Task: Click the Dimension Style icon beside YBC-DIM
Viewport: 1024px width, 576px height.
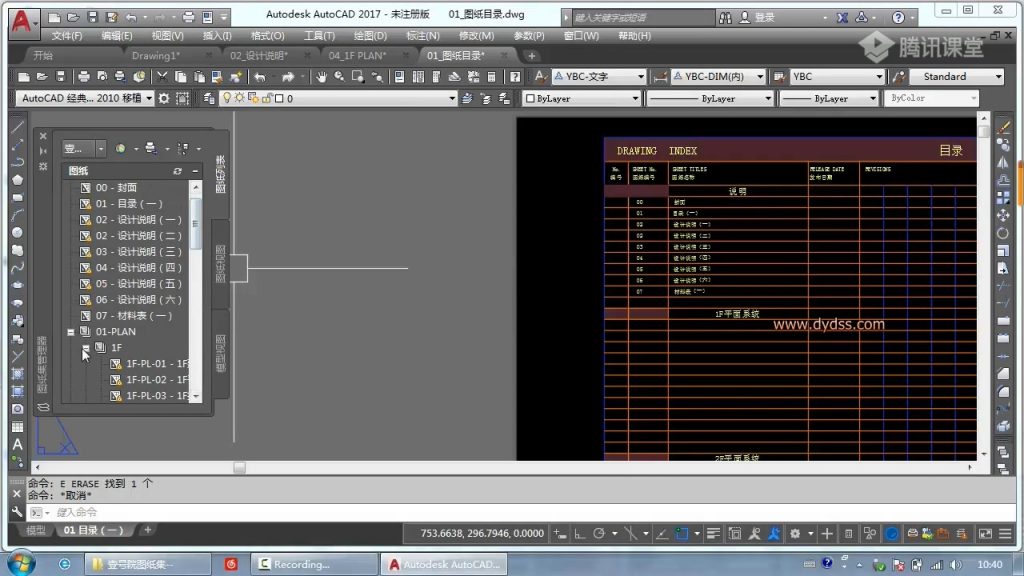Action: pyautogui.click(x=660, y=77)
